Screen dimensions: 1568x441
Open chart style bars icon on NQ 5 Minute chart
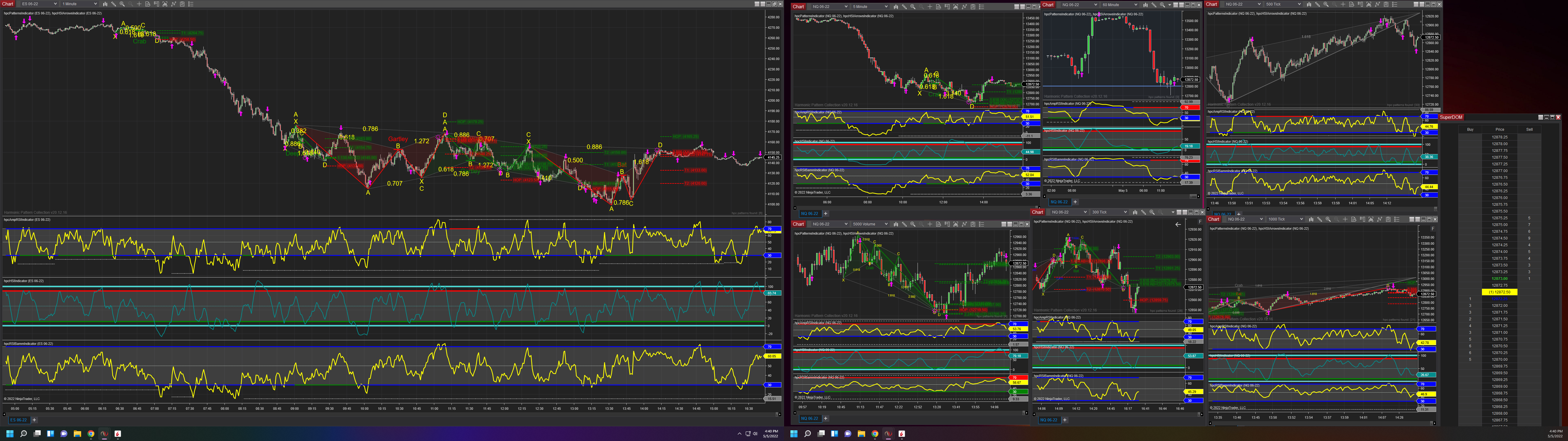click(x=896, y=7)
